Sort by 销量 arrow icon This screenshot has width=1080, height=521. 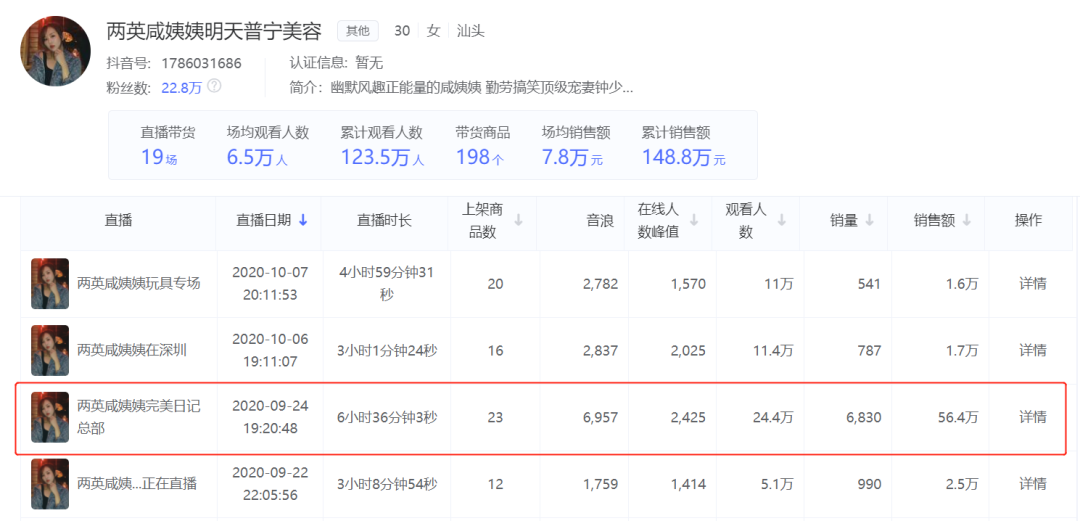869,220
